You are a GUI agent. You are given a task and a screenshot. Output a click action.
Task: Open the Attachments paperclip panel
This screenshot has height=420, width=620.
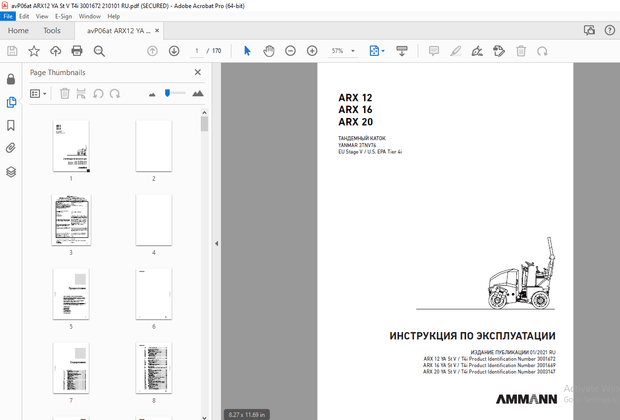click(11, 148)
